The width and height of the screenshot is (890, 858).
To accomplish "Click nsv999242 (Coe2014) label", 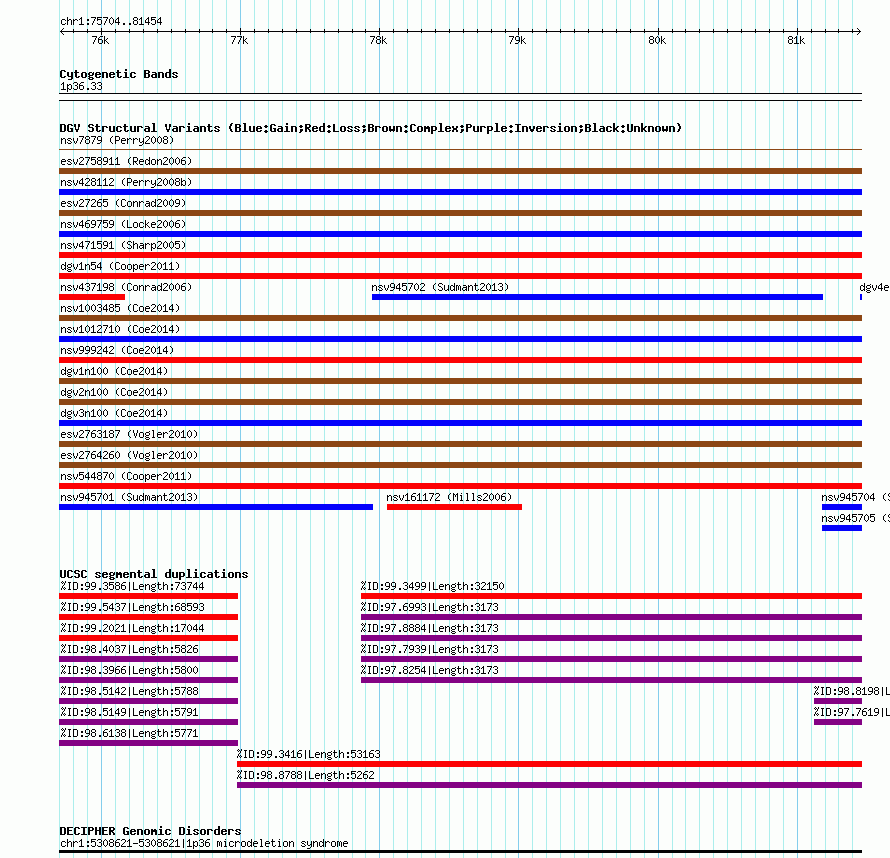I will (117, 350).
